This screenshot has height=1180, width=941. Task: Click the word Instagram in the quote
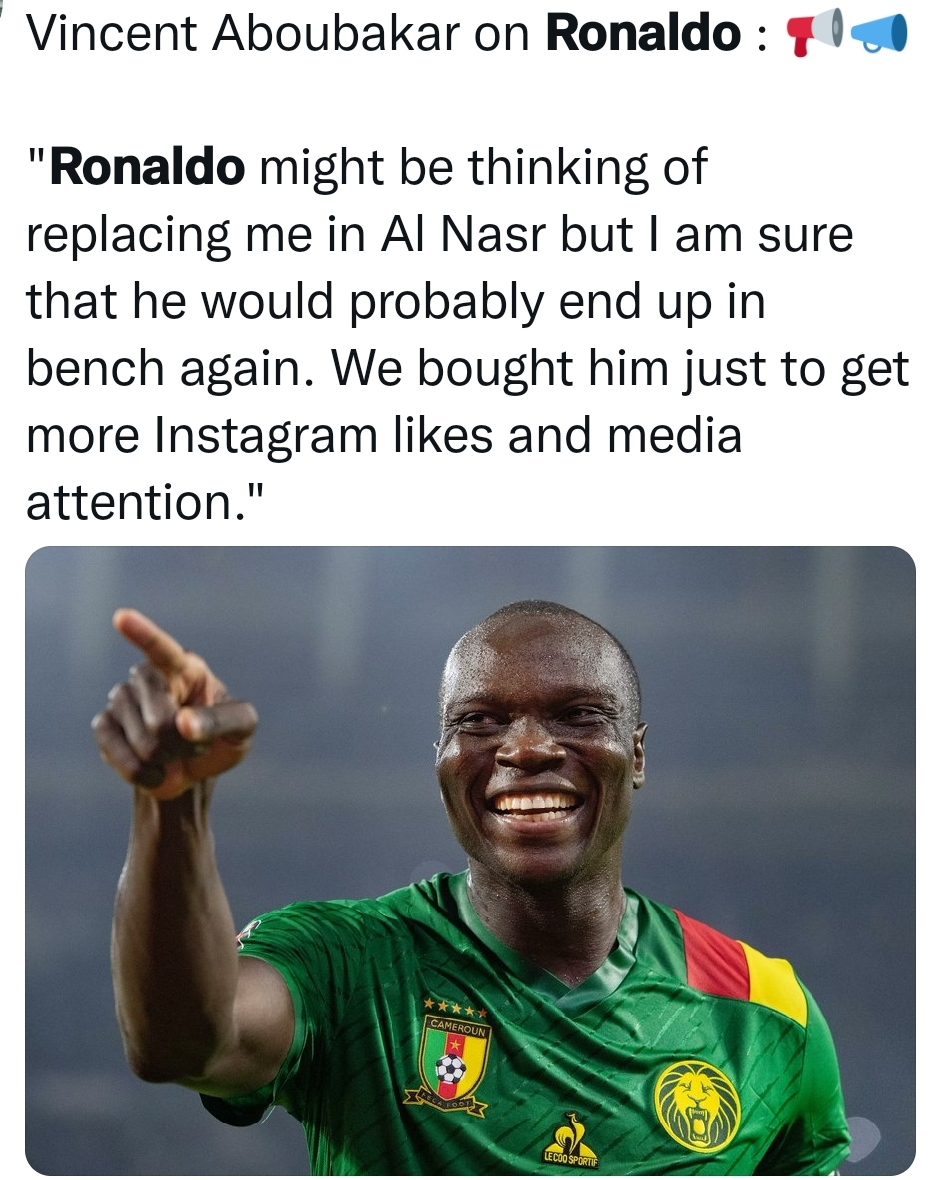[x=266, y=436]
